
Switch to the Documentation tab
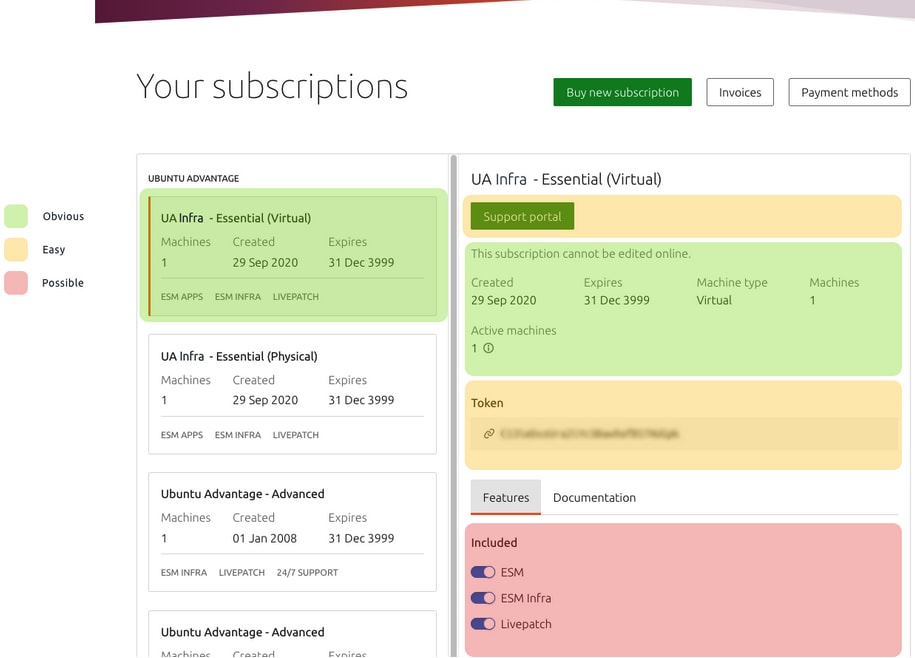[594, 498]
